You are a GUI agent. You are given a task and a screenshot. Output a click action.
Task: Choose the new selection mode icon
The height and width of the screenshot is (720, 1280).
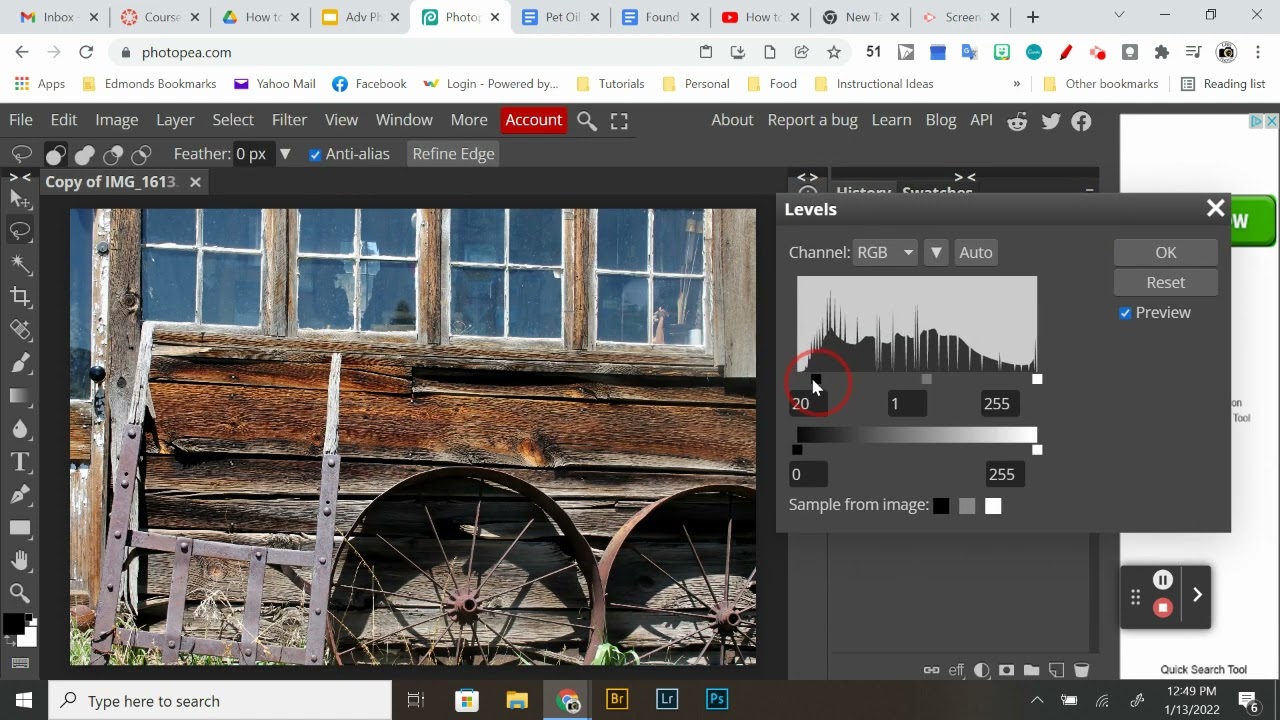(55, 154)
